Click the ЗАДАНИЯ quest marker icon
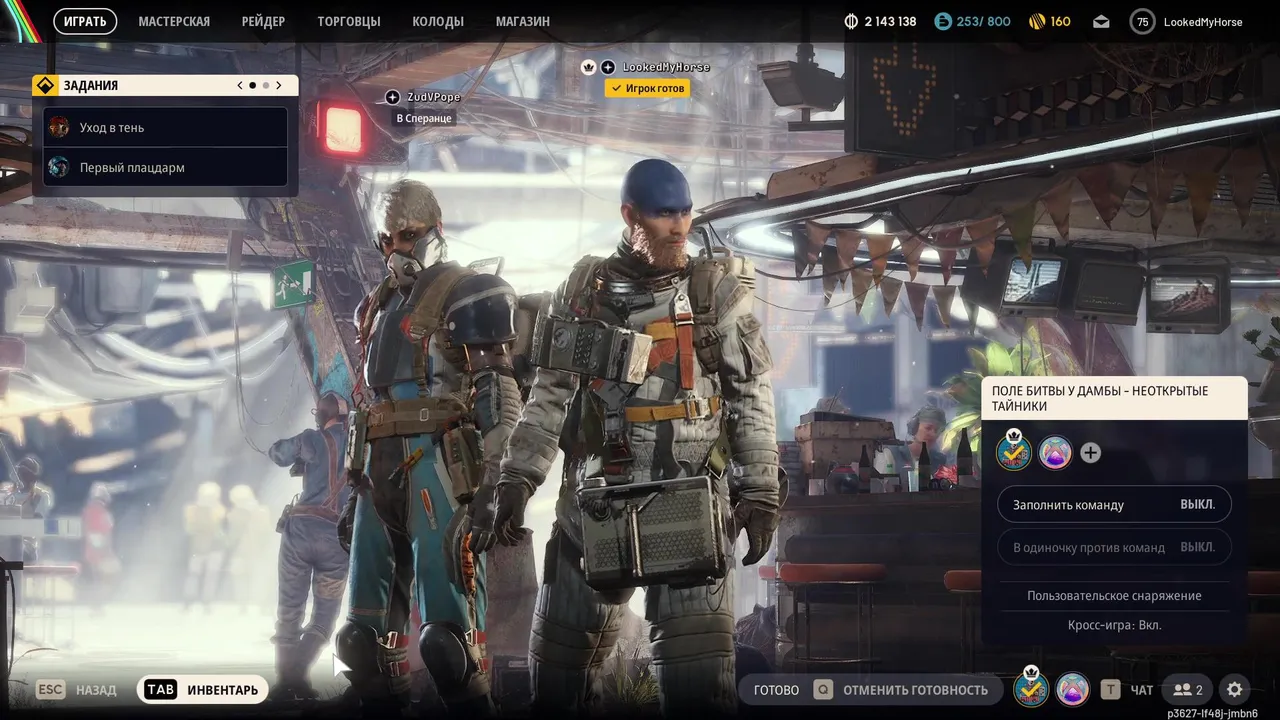 coord(44,85)
